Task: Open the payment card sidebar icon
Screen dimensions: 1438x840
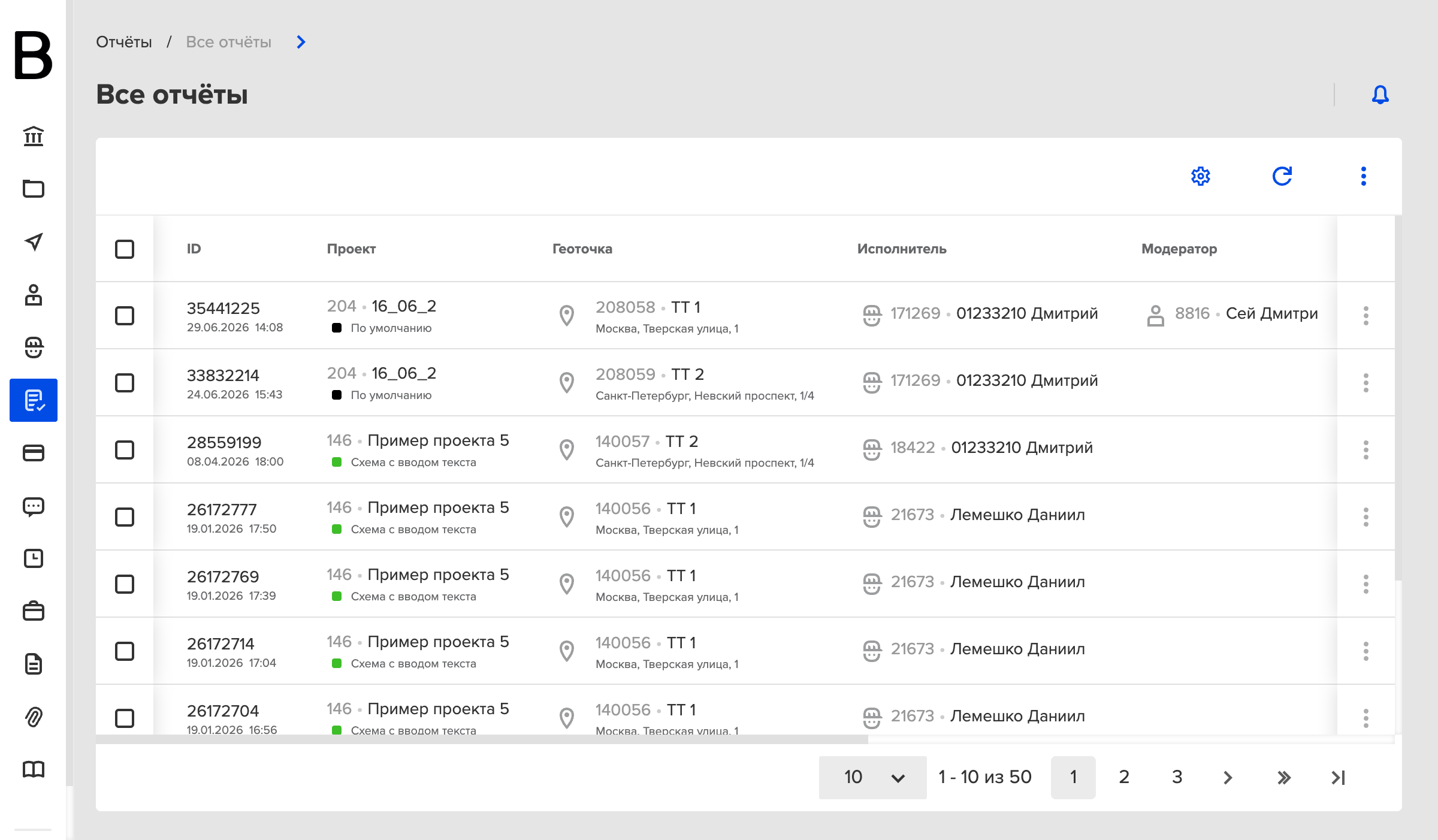Action: click(34, 453)
